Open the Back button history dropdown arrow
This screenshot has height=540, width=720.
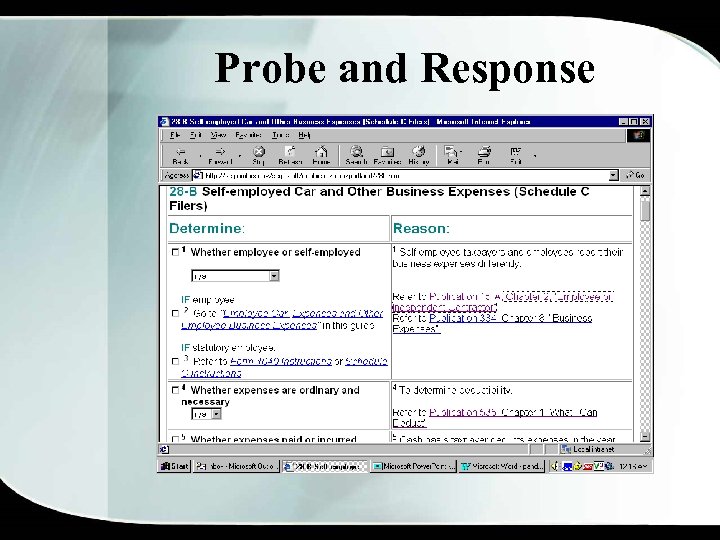click(200, 156)
